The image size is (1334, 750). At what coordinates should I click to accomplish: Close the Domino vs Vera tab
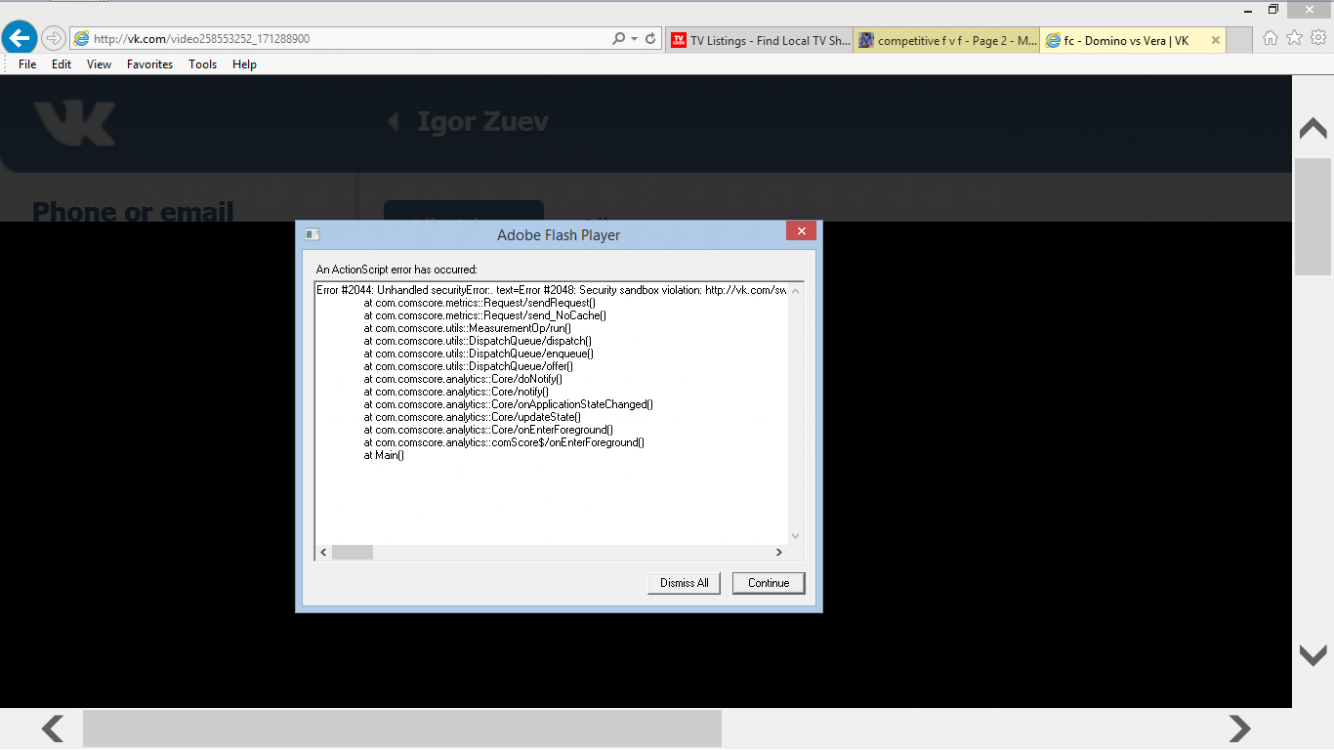pyautogui.click(x=1215, y=41)
